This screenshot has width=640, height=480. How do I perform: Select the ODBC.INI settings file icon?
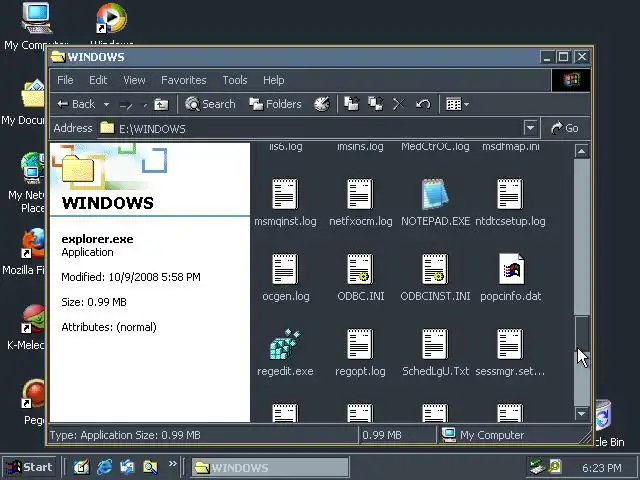(x=360, y=269)
